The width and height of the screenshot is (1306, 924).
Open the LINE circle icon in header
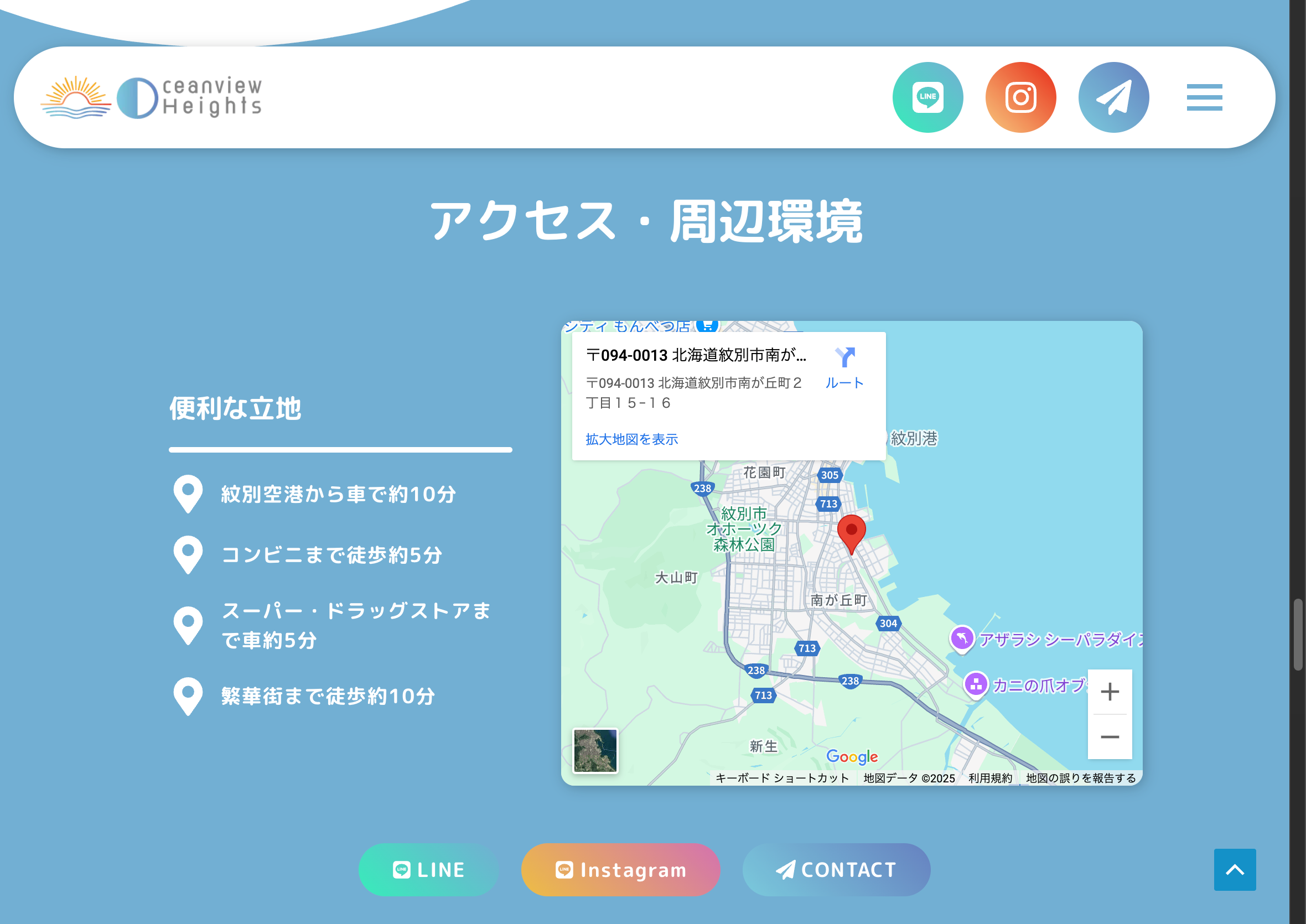click(927, 97)
